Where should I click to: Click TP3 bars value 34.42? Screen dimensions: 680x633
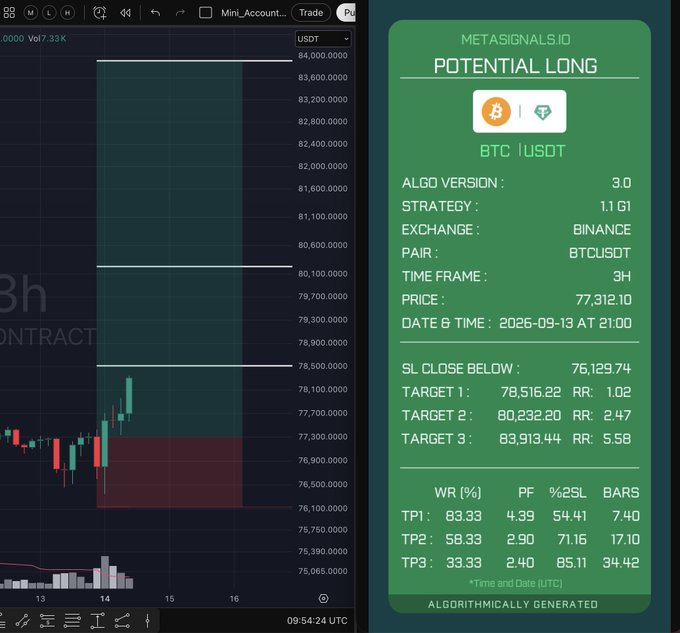(x=621, y=563)
